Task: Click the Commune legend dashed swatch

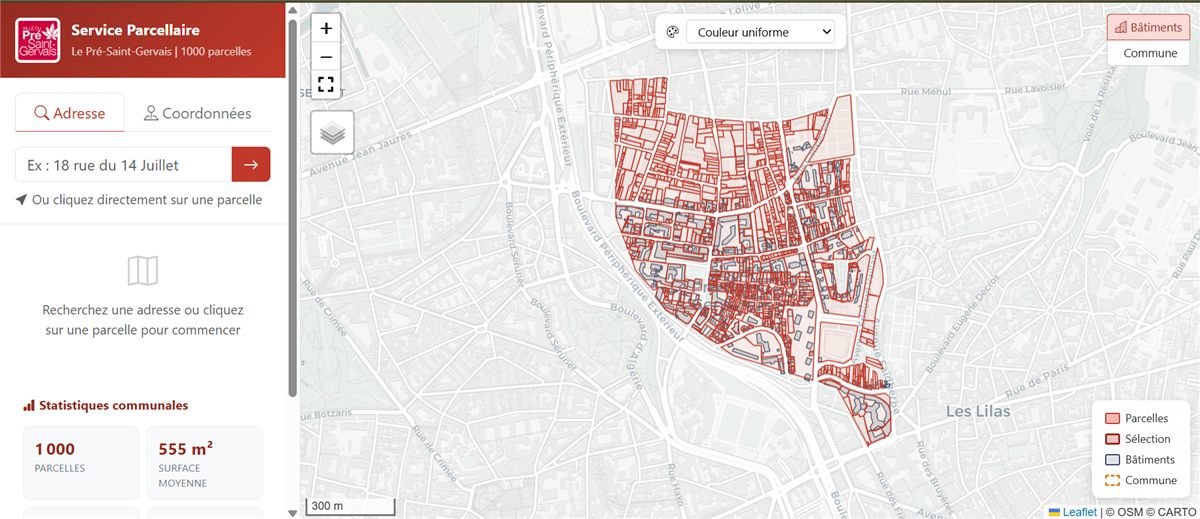Action: 1112,480
